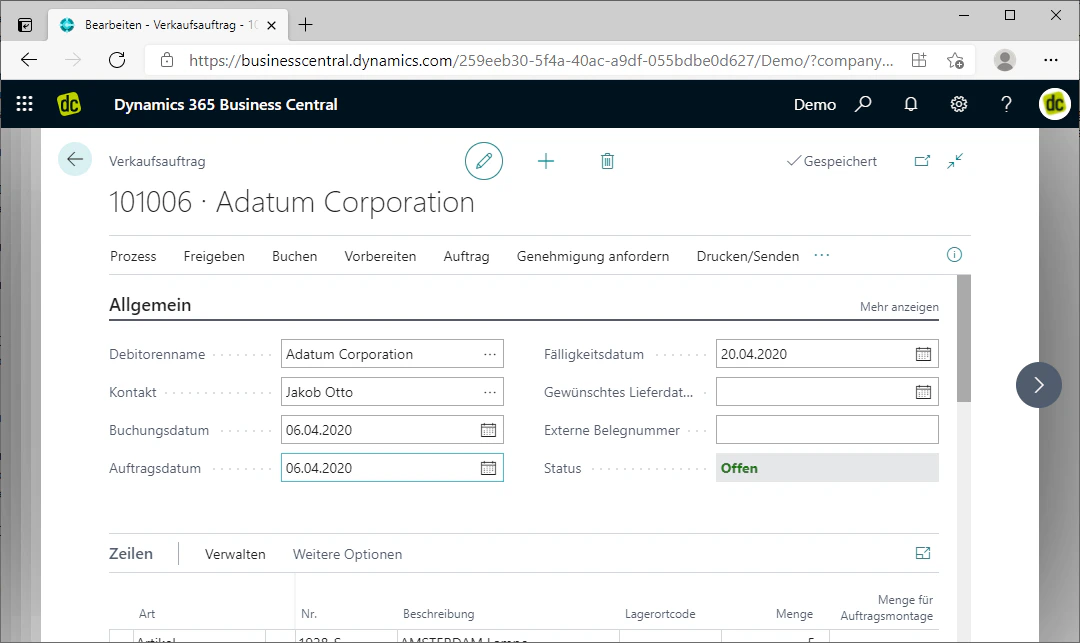The image size is (1080, 643).
Task: Click Dynamics 365 Business Central title
Action: click(x=226, y=105)
